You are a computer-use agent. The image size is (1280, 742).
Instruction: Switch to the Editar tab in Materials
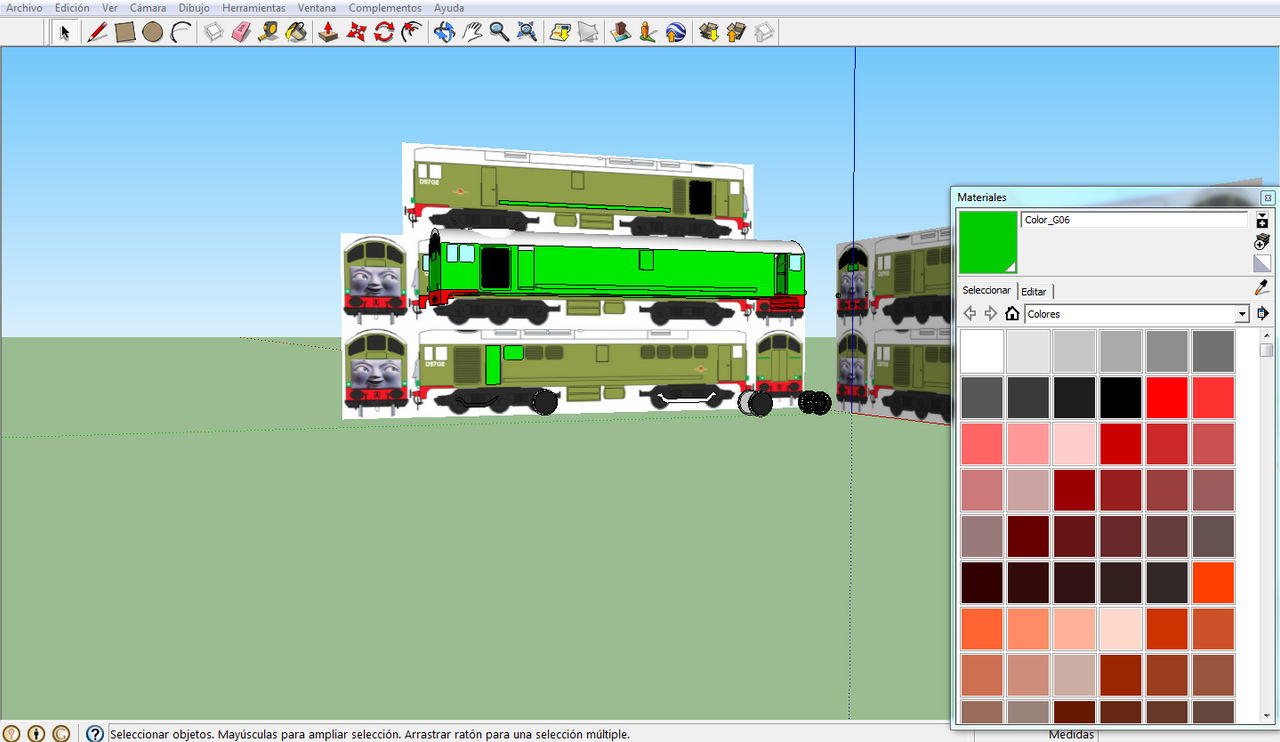(1034, 290)
